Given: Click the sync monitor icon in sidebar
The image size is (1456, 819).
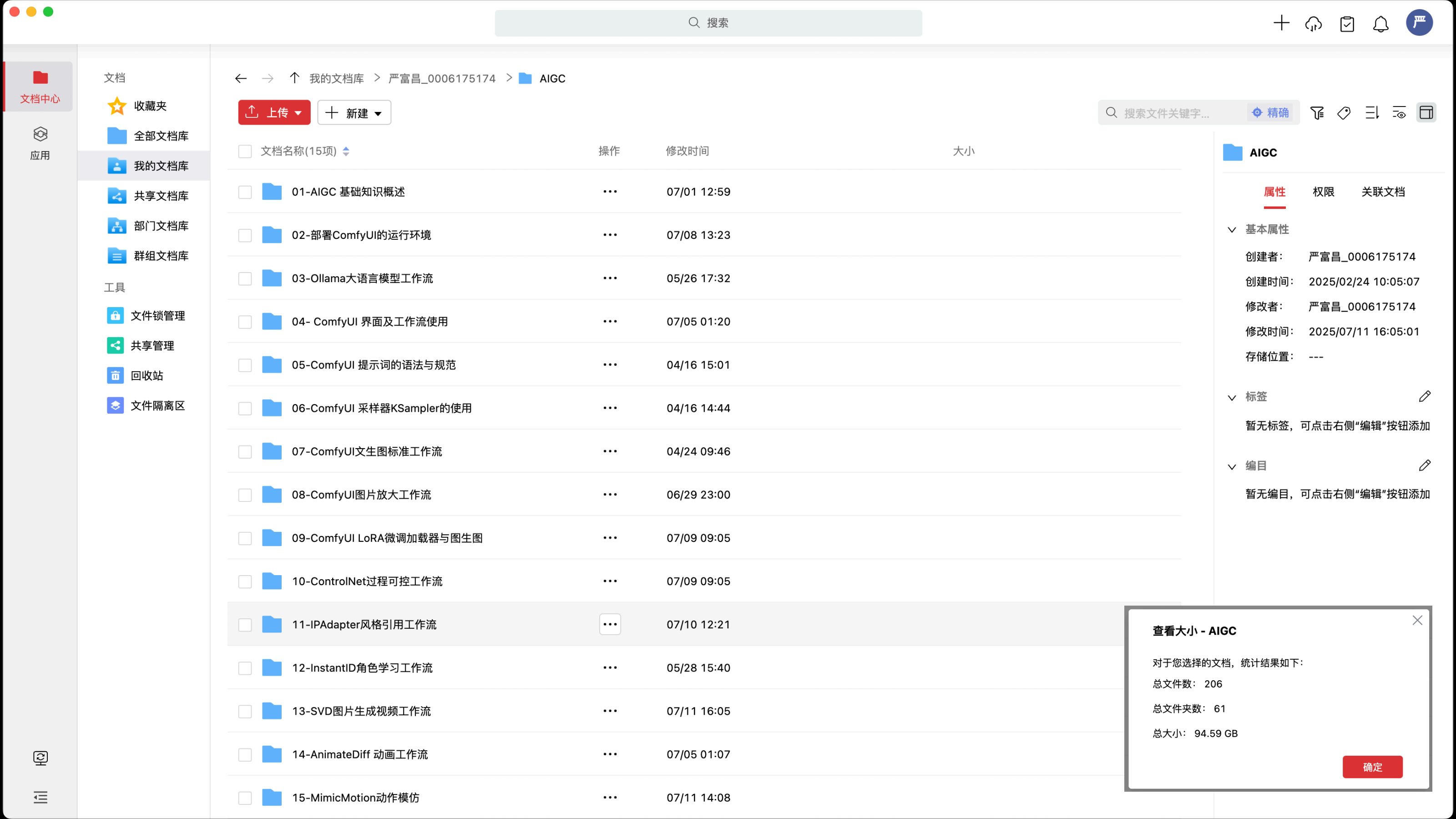Looking at the screenshot, I should (40, 758).
